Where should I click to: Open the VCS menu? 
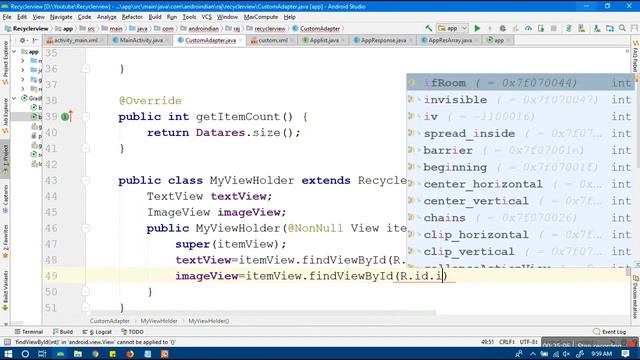click(207, 17)
